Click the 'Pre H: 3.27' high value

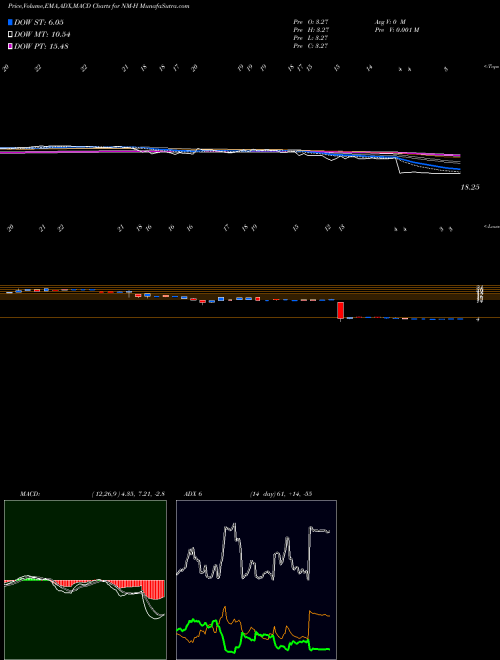[311, 30]
